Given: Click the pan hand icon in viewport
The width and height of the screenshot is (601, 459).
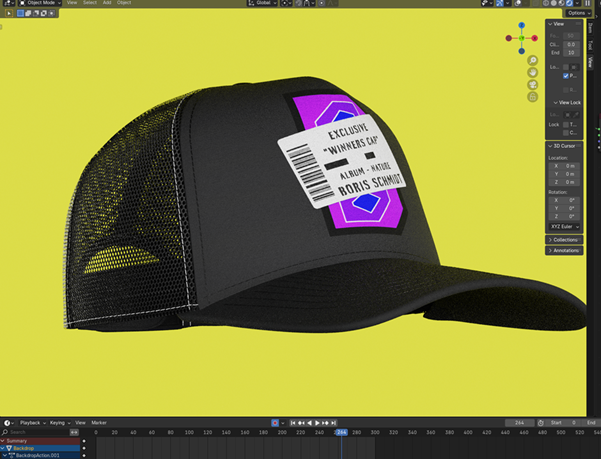Looking at the screenshot, I should click(533, 73).
